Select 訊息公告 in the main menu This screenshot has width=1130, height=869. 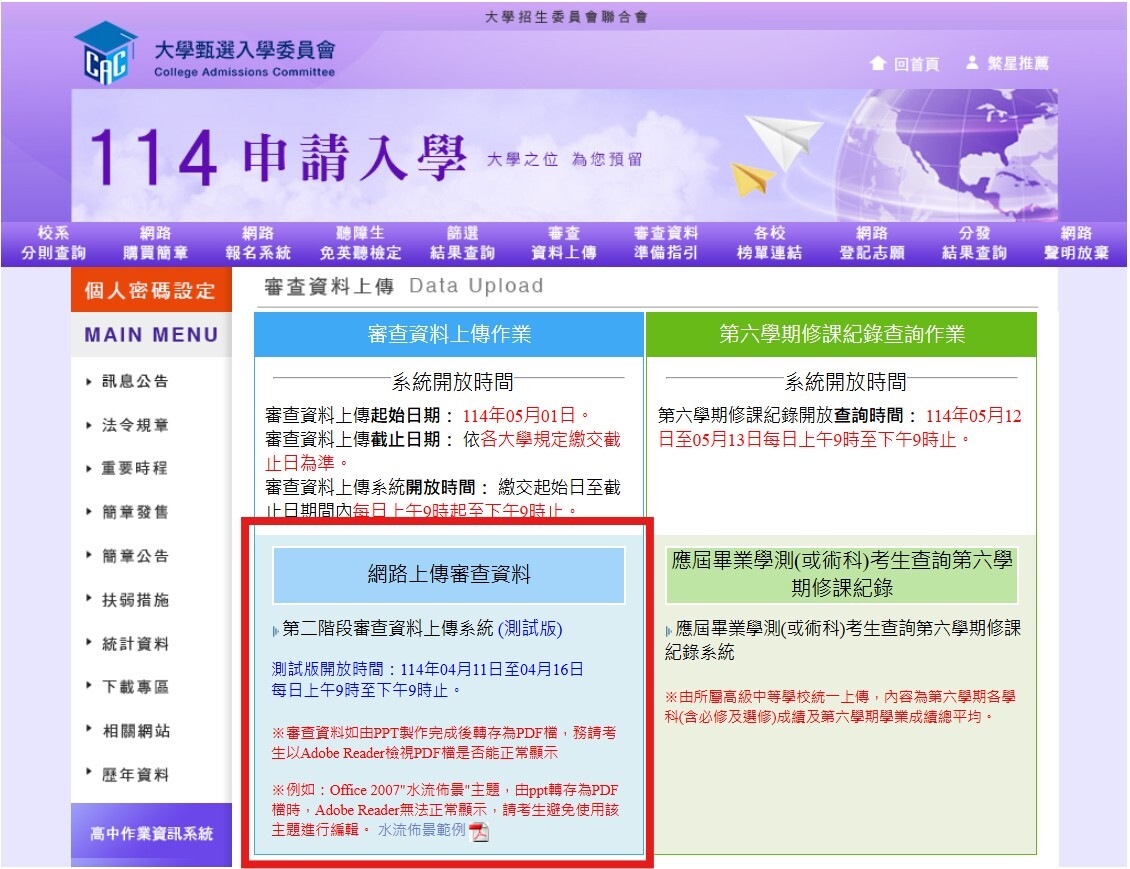[x=135, y=381]
